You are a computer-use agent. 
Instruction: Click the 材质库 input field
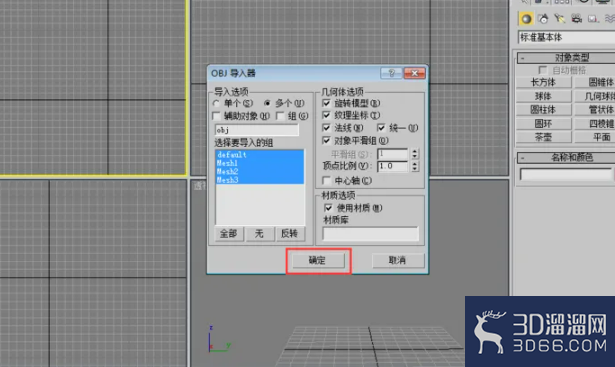370,234
